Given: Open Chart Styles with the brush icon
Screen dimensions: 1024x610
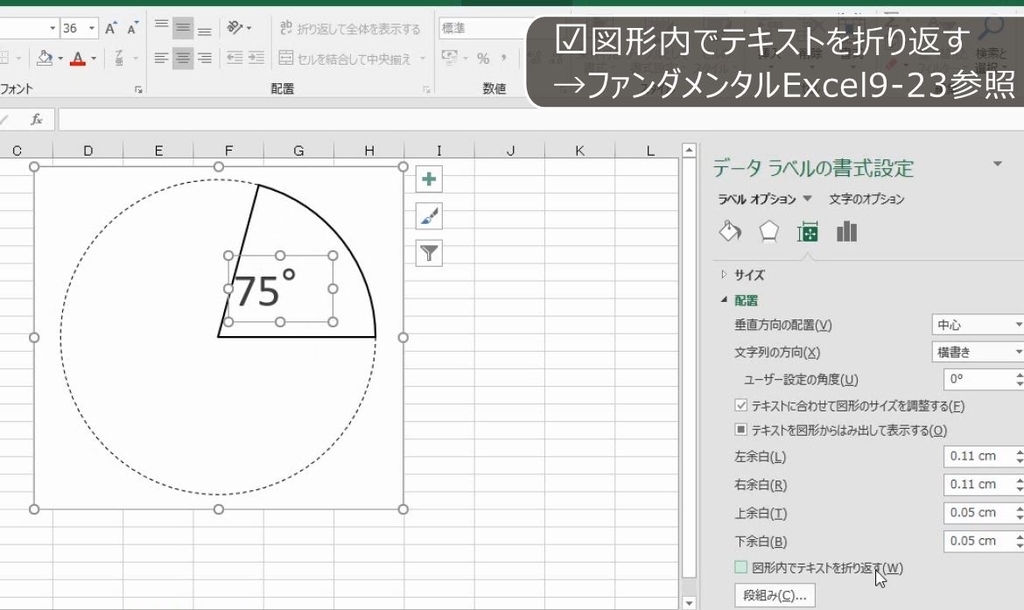Looking at the screenshot, I should pyautogui.click(x=429, y=216).
